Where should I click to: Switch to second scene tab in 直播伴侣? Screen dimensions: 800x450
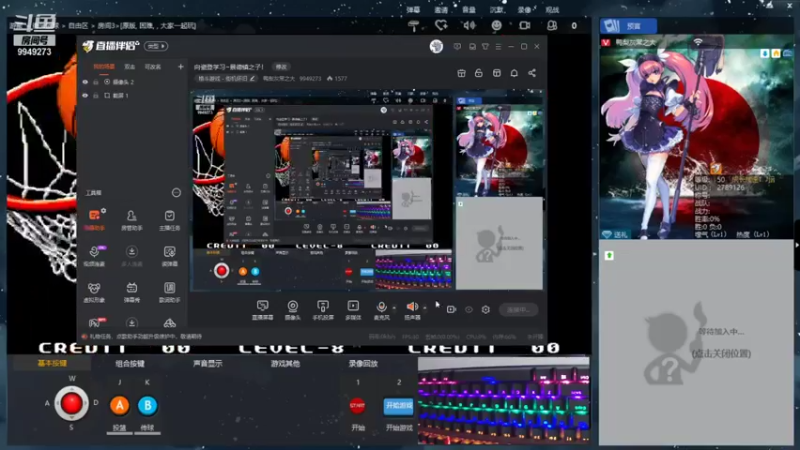130,66
